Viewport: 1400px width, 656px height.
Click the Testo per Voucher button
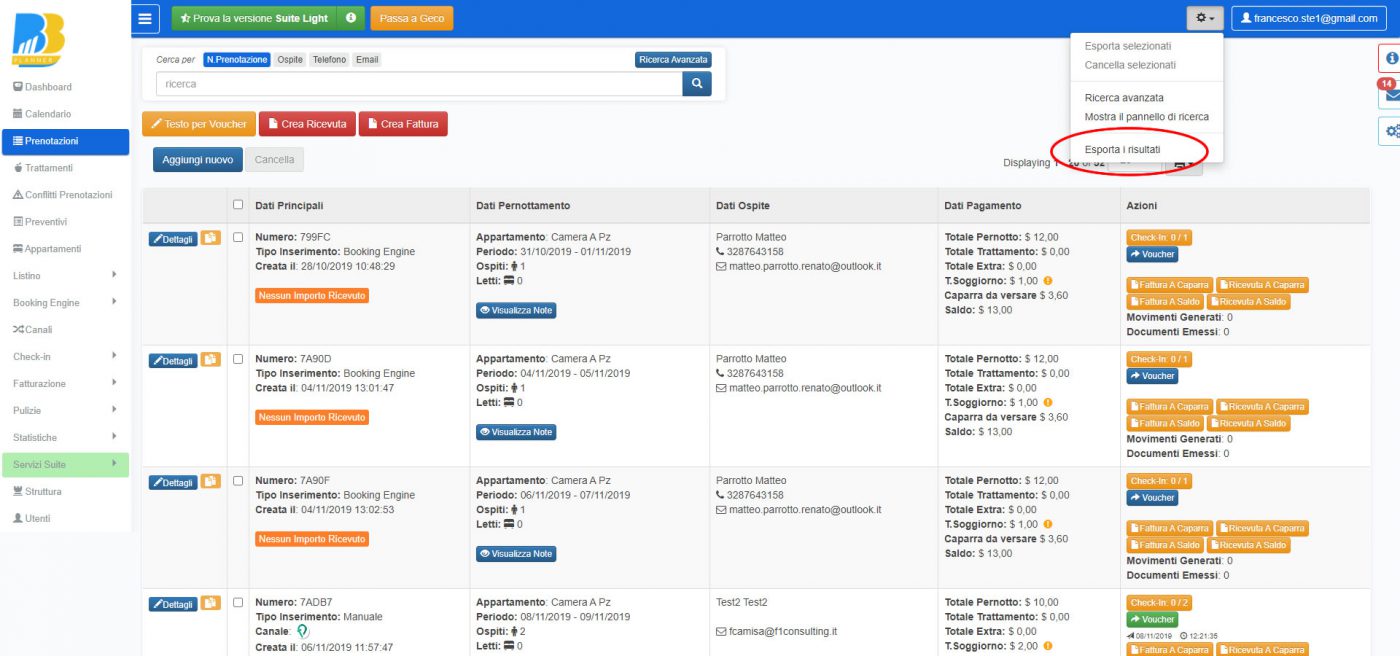(x=199, y=124)
